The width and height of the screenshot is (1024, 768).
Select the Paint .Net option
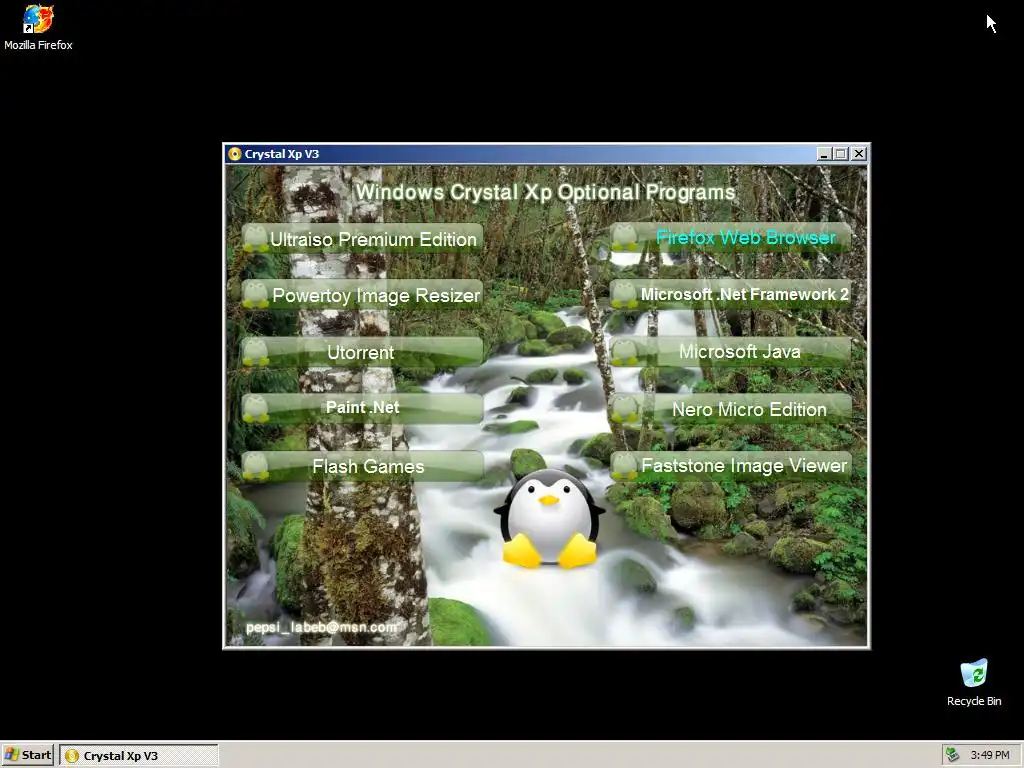click(362, 408)
